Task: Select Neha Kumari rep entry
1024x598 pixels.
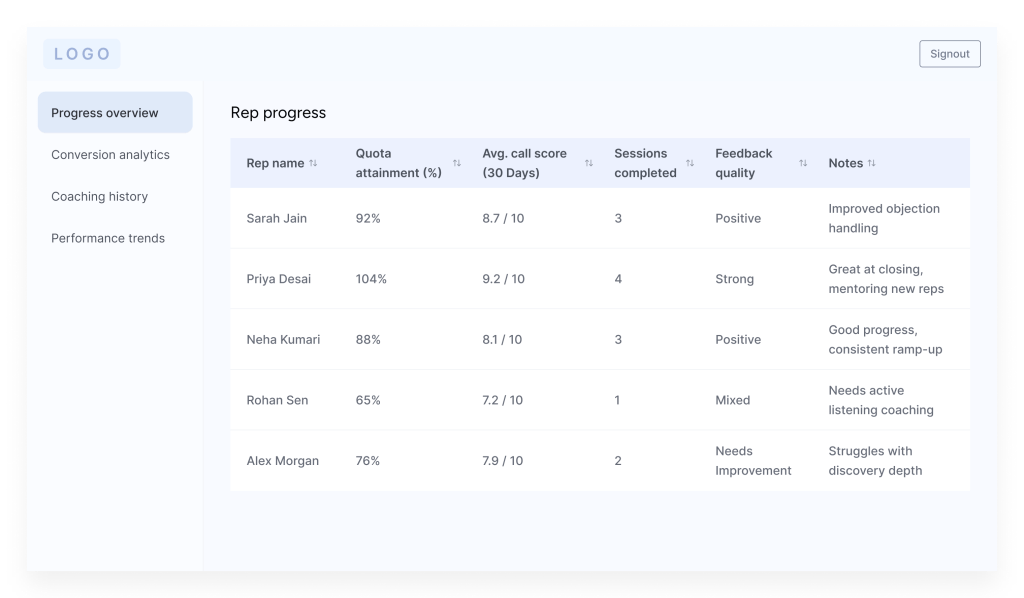Action: pyautogui.click(x=283, y=340)
